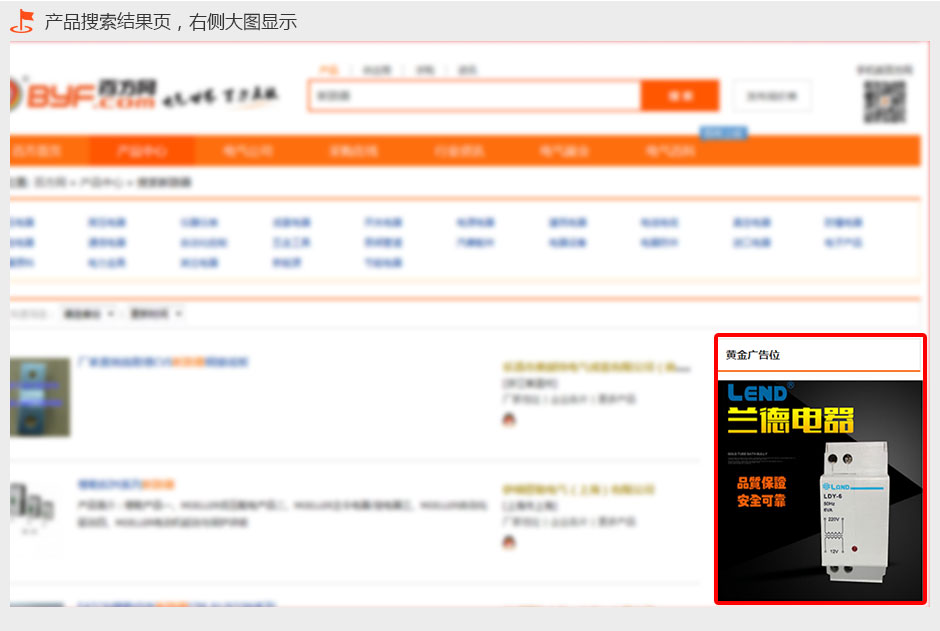
Task: Click the orange flag icon beside the page title
Action: (x=22, y=21)
